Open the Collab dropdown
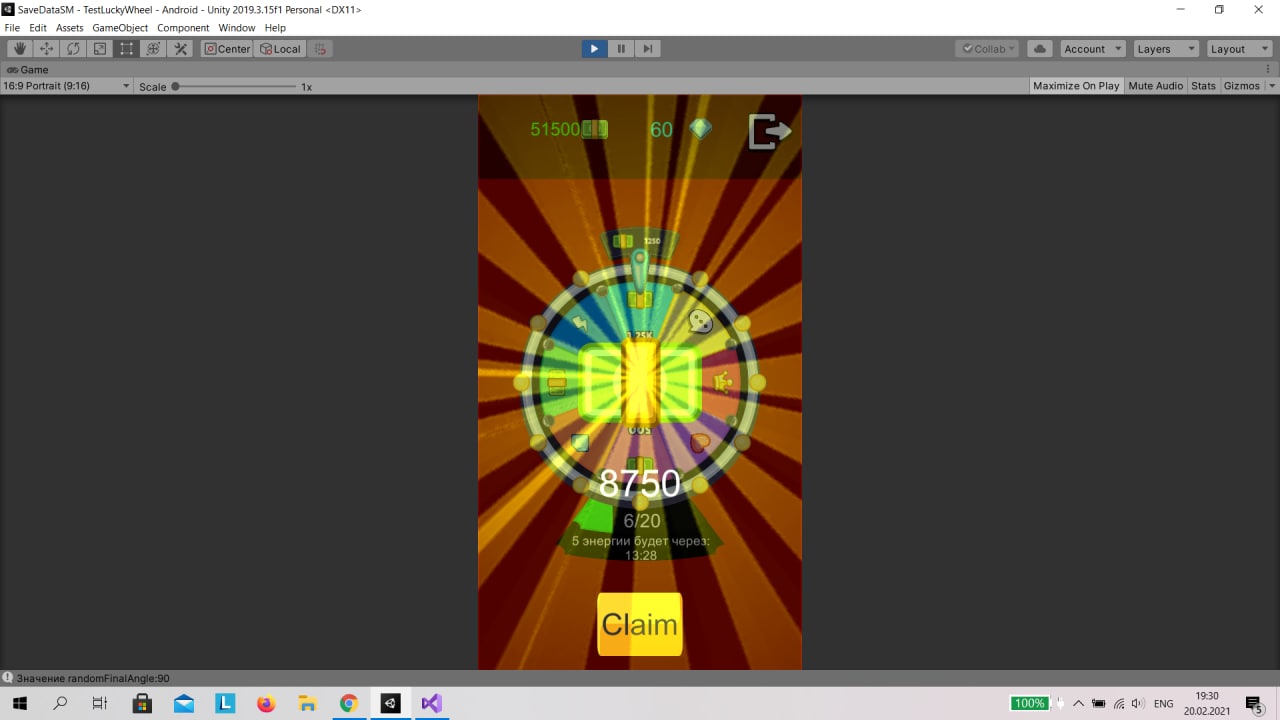 click(988, 48)
